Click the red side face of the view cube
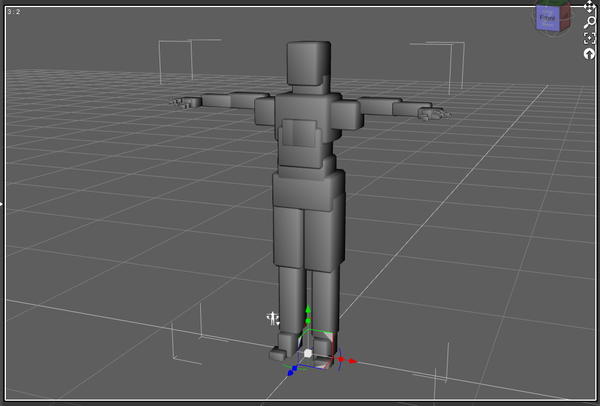 (x=566, y=16)
